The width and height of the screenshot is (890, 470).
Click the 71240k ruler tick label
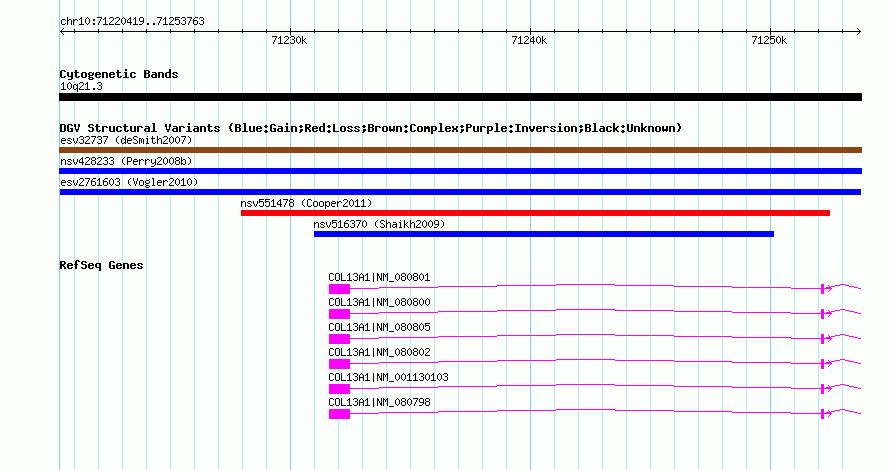pyautogui.click(x=529, y=40)
